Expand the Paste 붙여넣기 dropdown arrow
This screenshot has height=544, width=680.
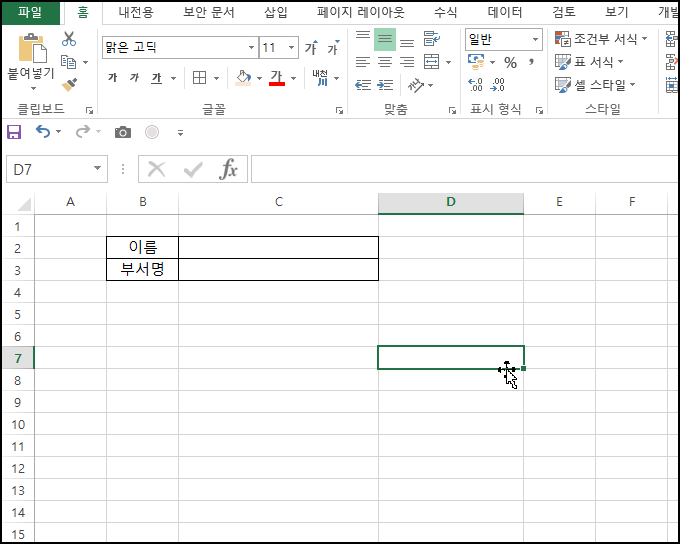(33, 88)
